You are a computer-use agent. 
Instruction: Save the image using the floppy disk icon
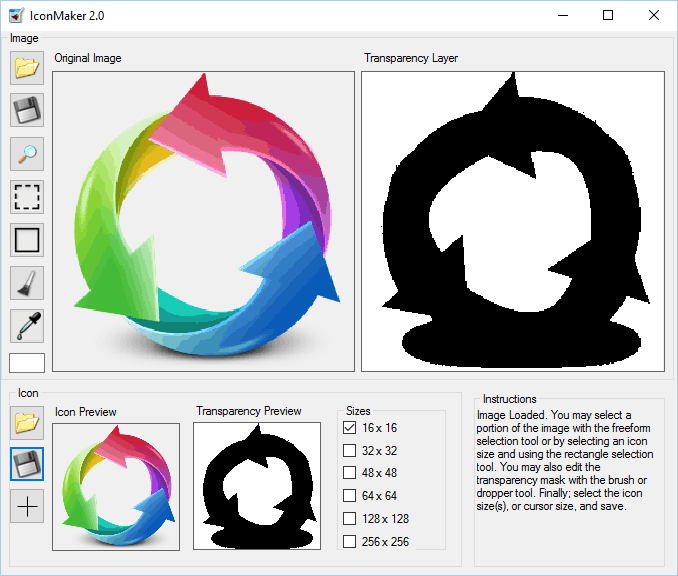[27, 111]
